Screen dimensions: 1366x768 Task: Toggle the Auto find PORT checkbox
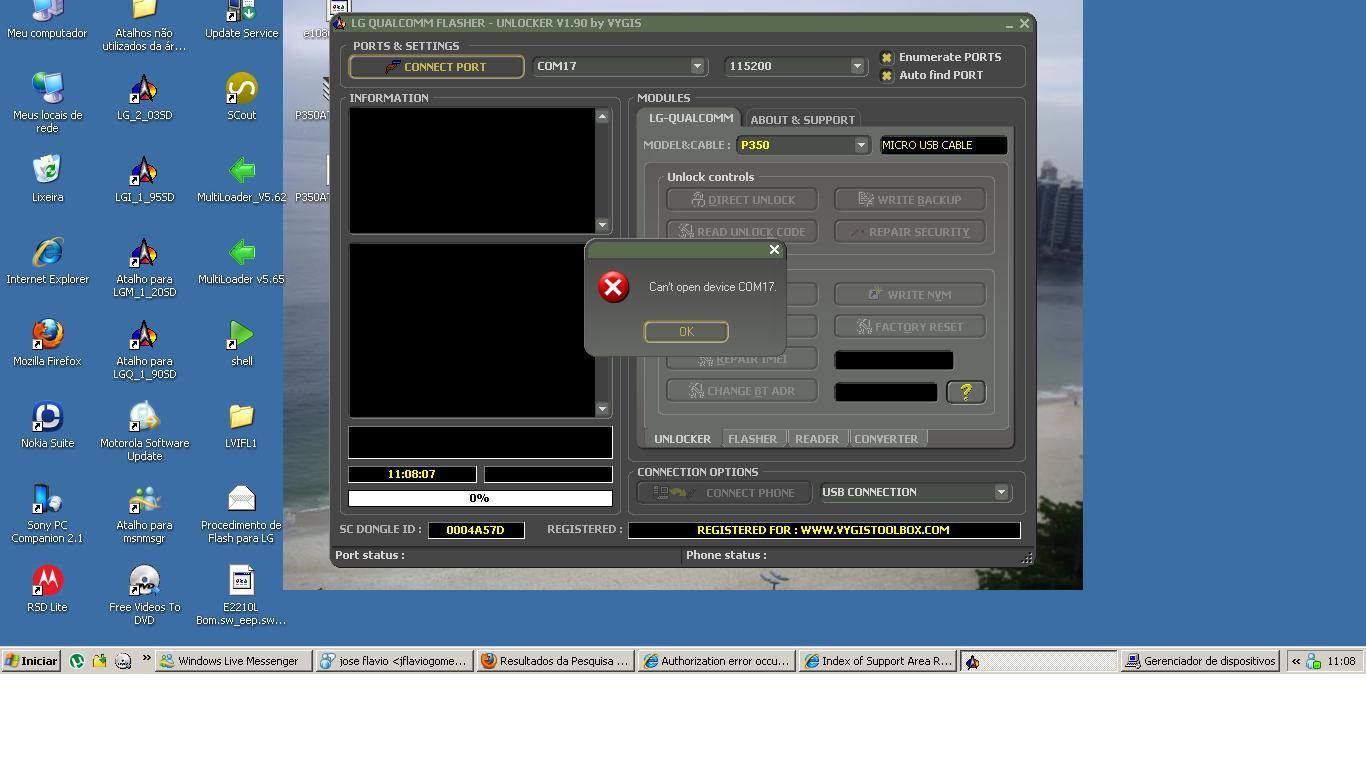point(887,75)
